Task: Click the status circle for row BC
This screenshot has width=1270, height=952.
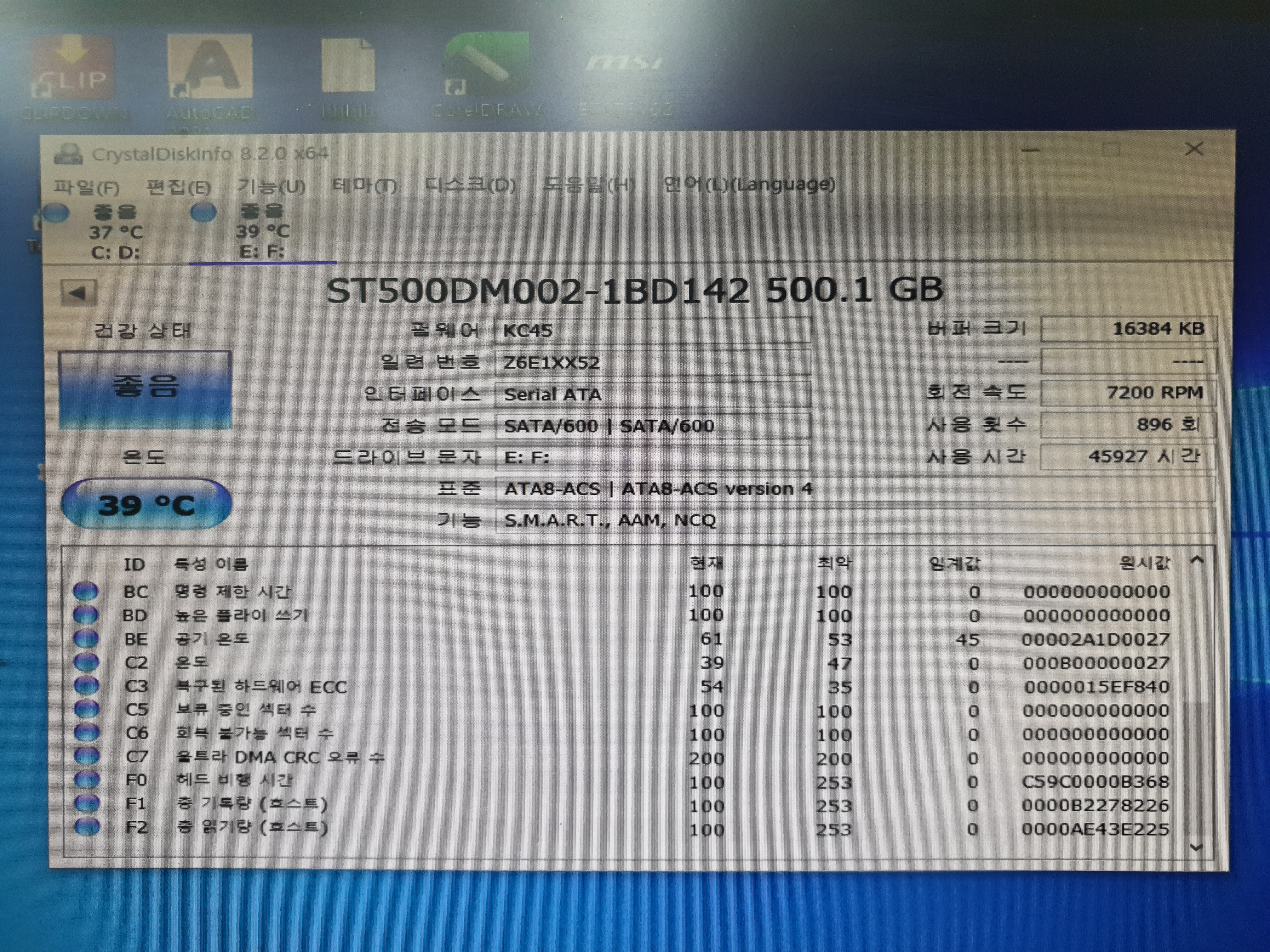Action: [x=86, y=591]
